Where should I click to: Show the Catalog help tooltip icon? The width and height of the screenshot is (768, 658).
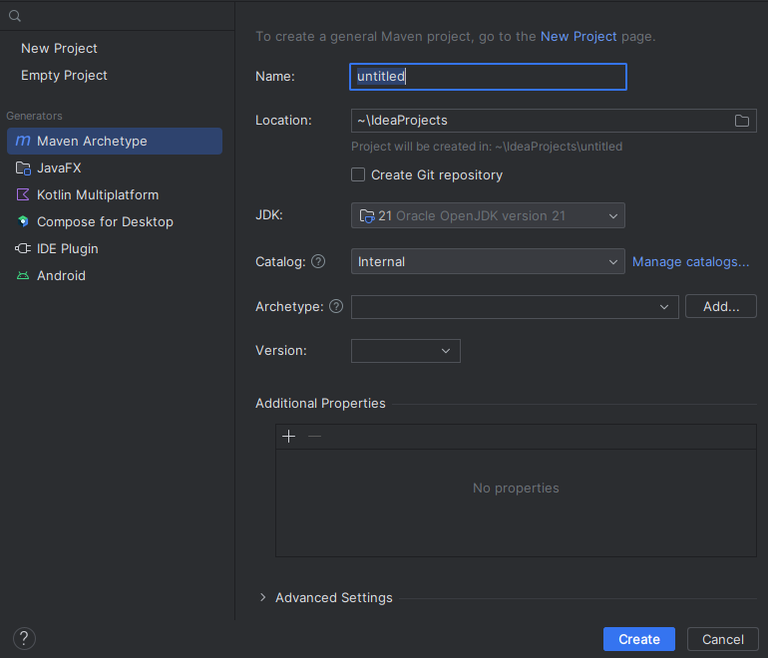coord(318,262)
